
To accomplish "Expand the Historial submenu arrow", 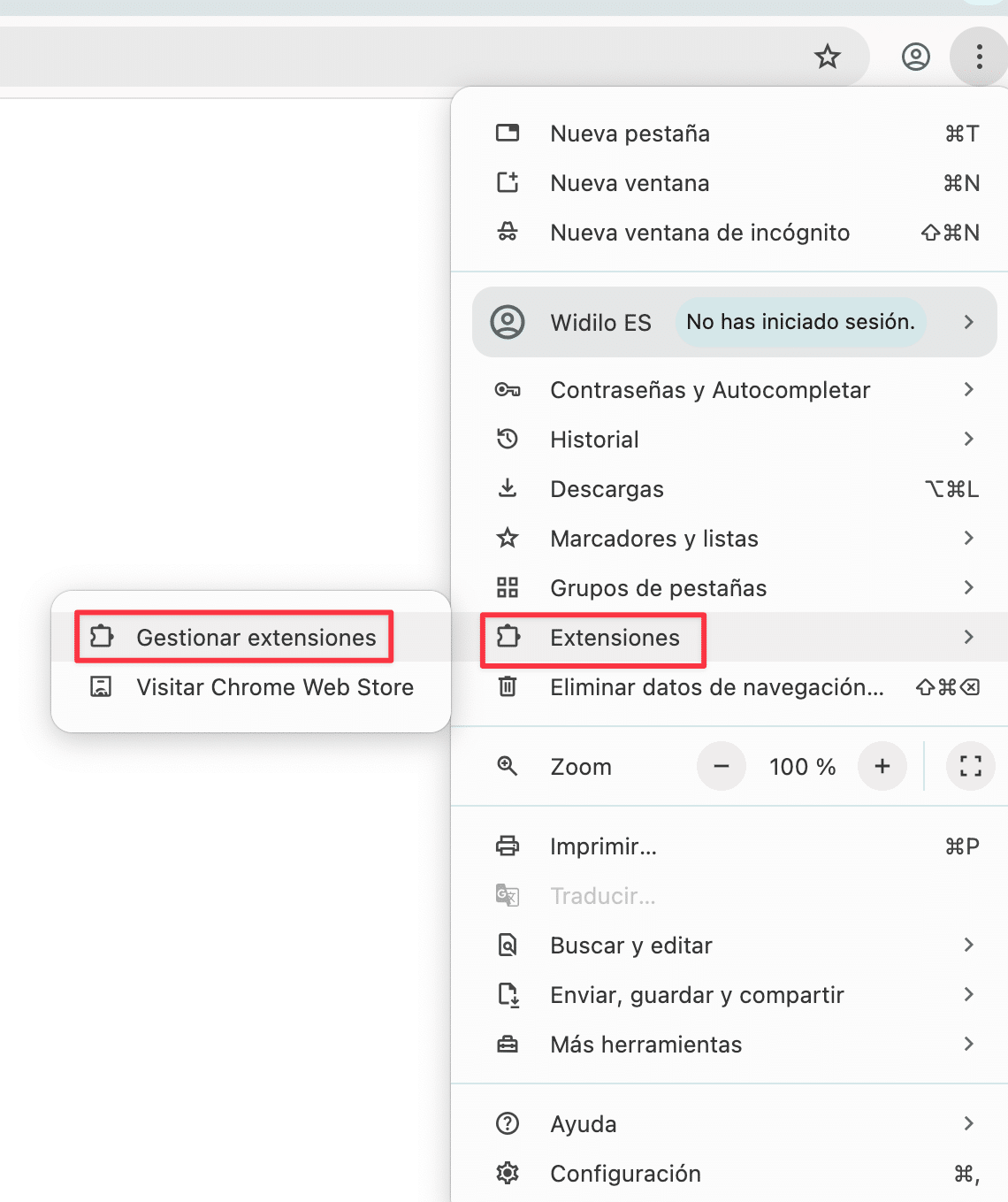I will point(969,439).
